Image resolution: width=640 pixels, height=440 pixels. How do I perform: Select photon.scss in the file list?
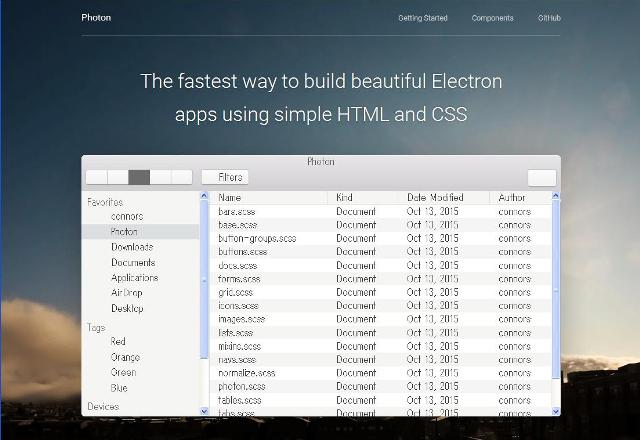click(x=380, y=387)
